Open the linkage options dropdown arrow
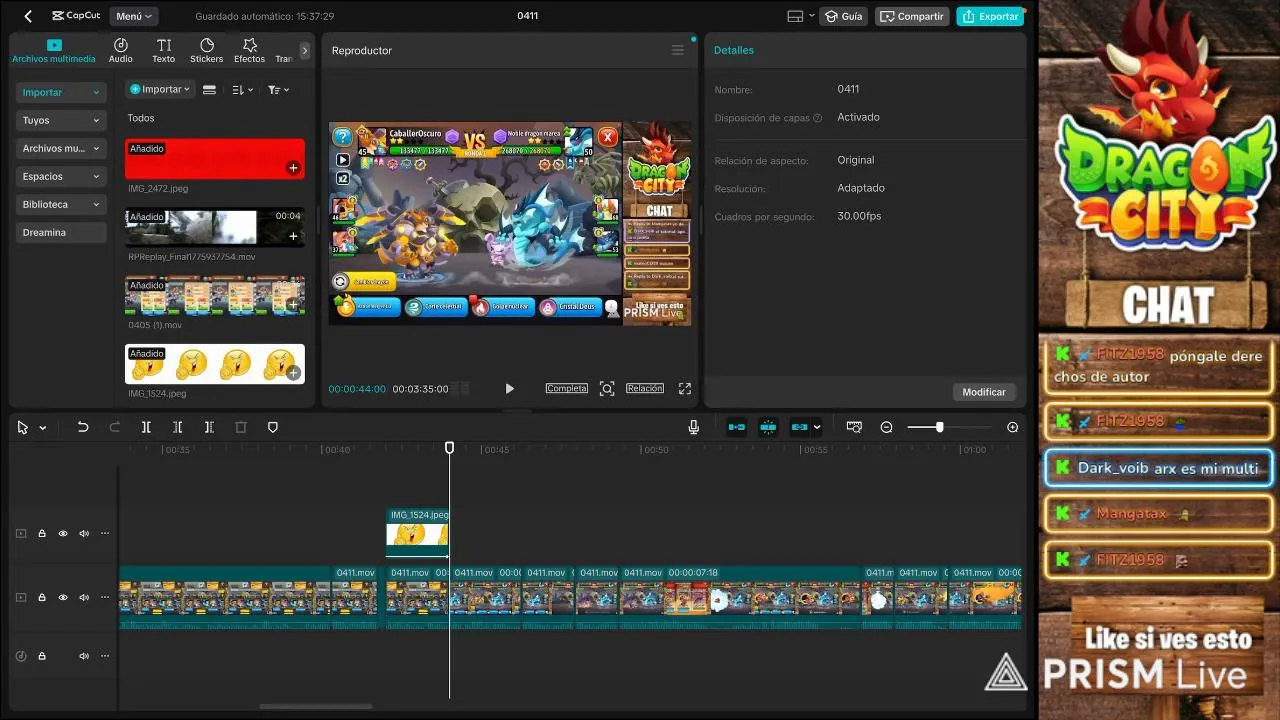This screenshot has width=1280, height=720. pos(817,427)
